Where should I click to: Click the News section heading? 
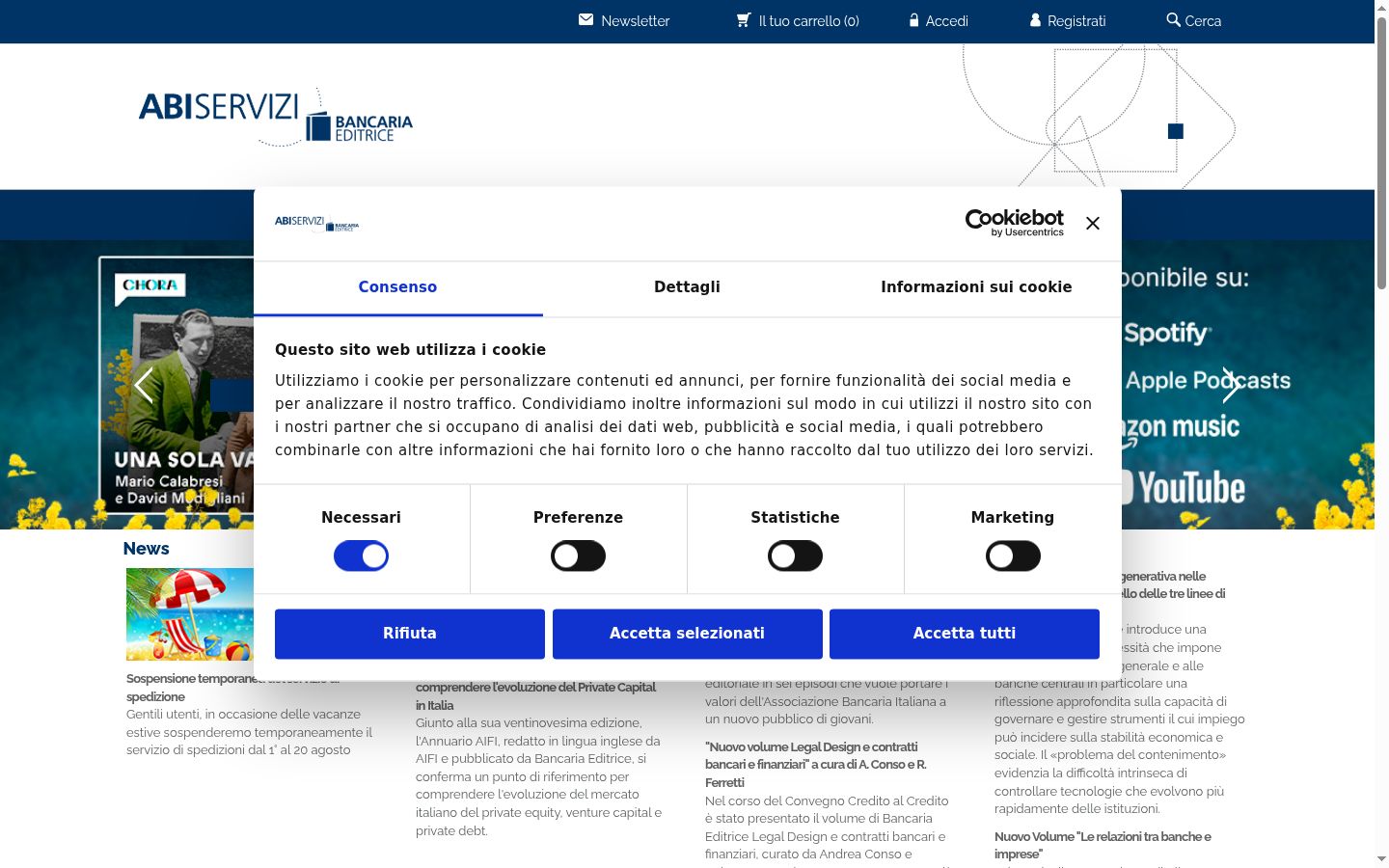point(147,549)
